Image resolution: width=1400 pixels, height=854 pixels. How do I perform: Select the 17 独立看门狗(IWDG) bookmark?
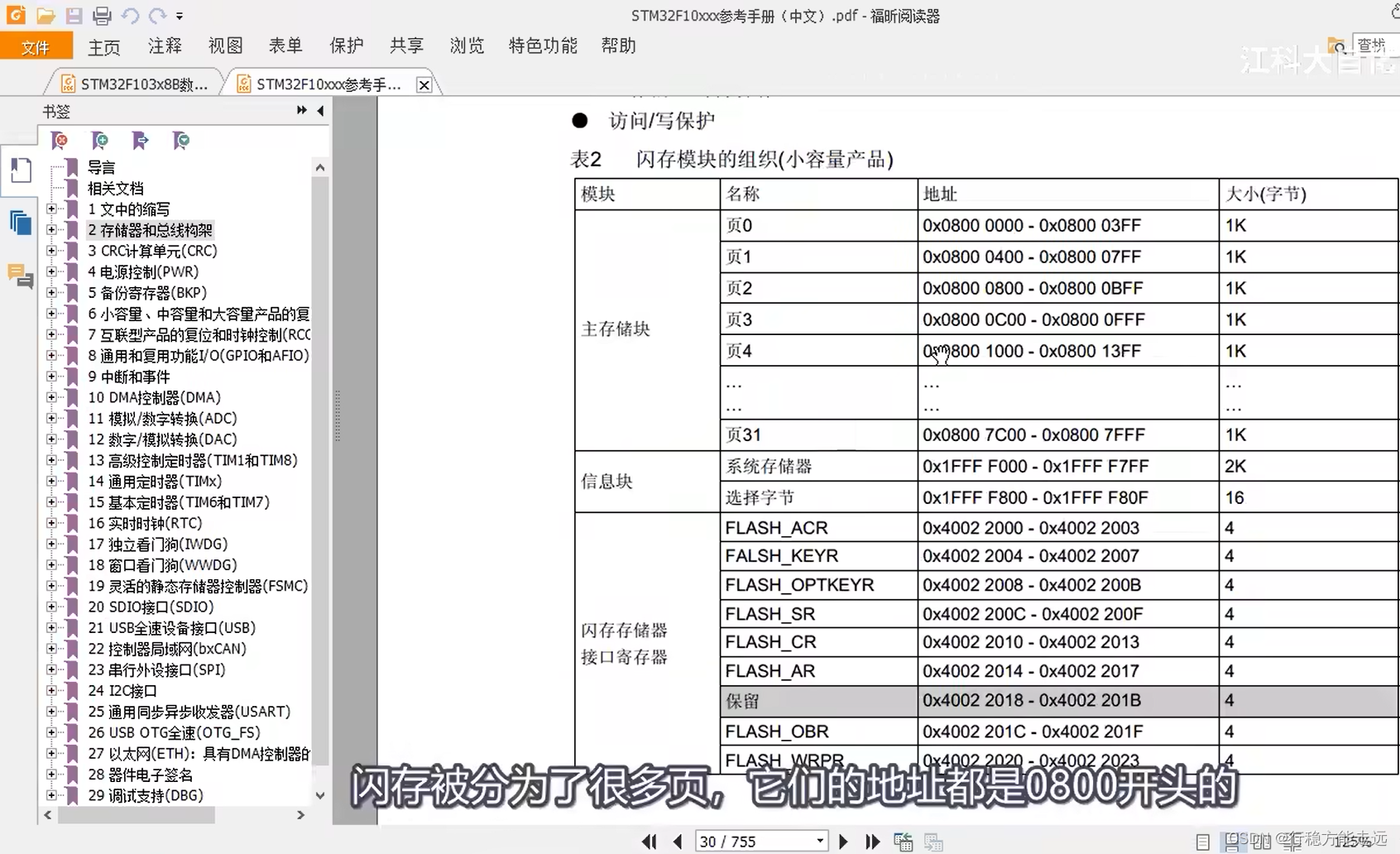pos(157,544)
